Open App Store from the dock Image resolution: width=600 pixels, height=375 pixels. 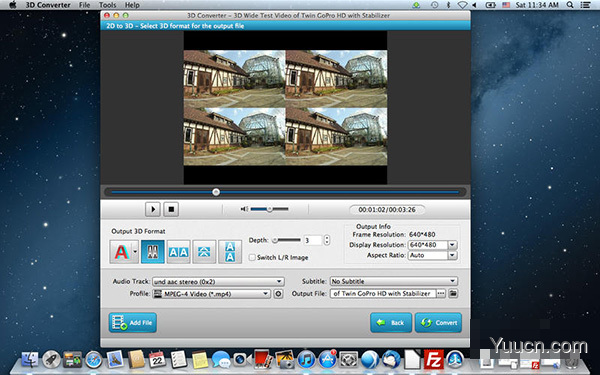(328, 360)
